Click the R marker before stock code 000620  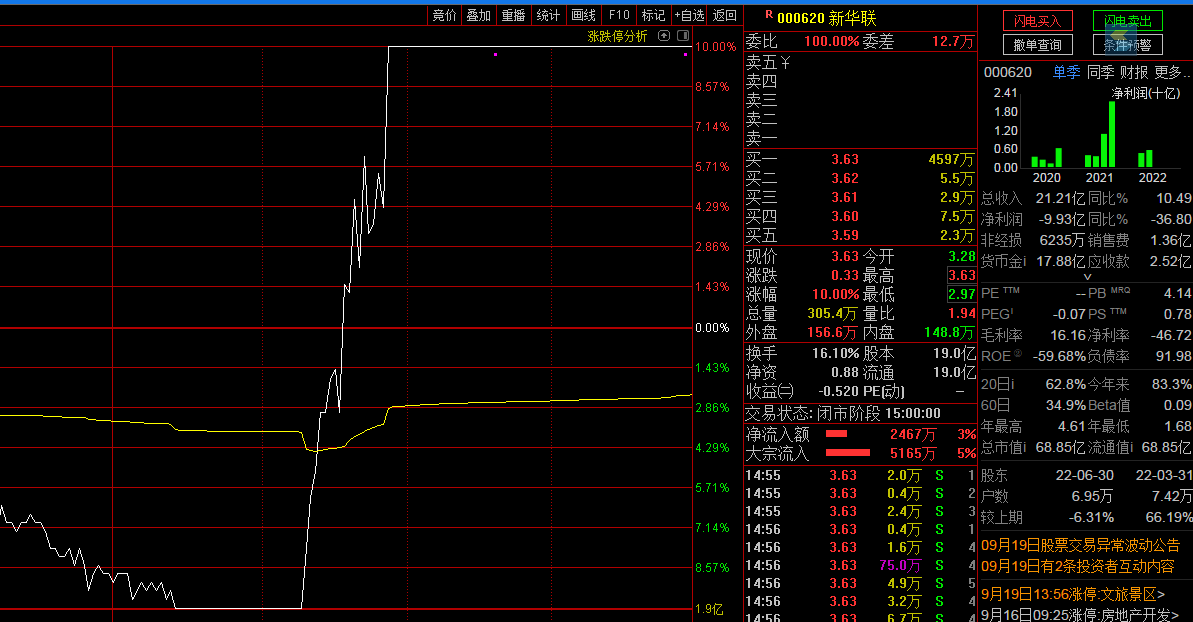(x=768, y=15)
